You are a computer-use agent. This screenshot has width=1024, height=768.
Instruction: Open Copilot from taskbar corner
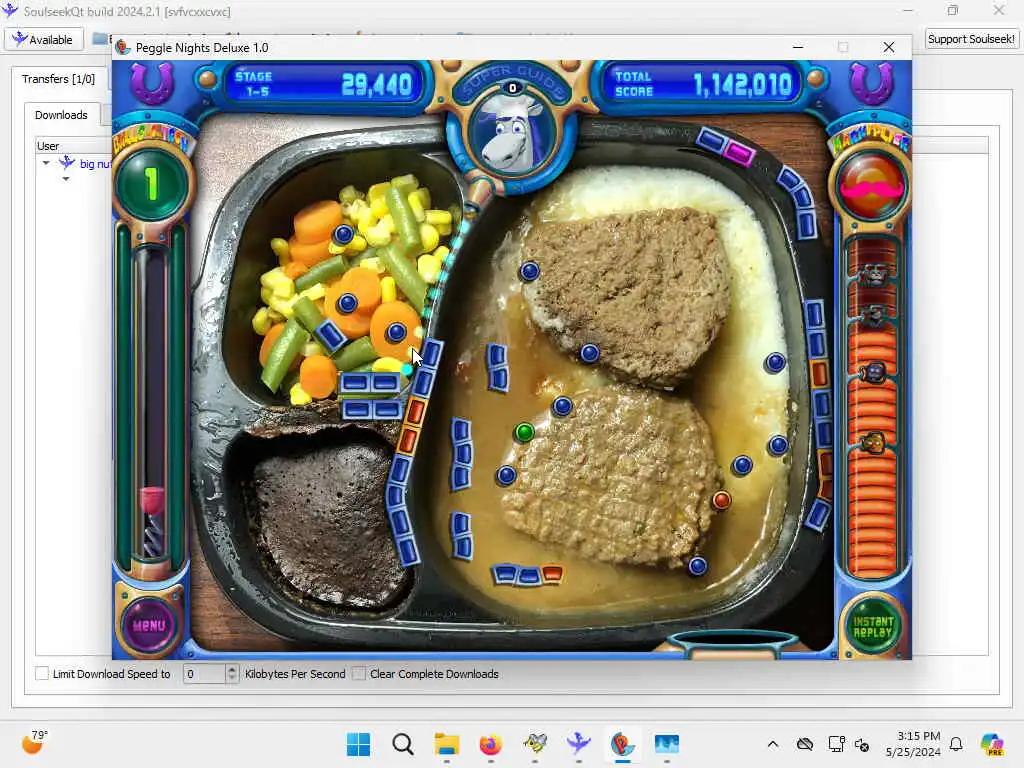click(x=991, y=744)
